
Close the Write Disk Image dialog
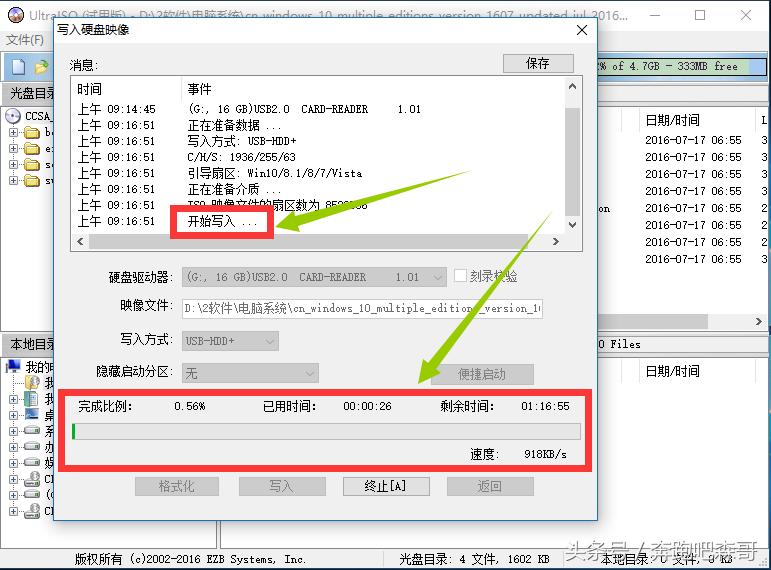[582, 30]
